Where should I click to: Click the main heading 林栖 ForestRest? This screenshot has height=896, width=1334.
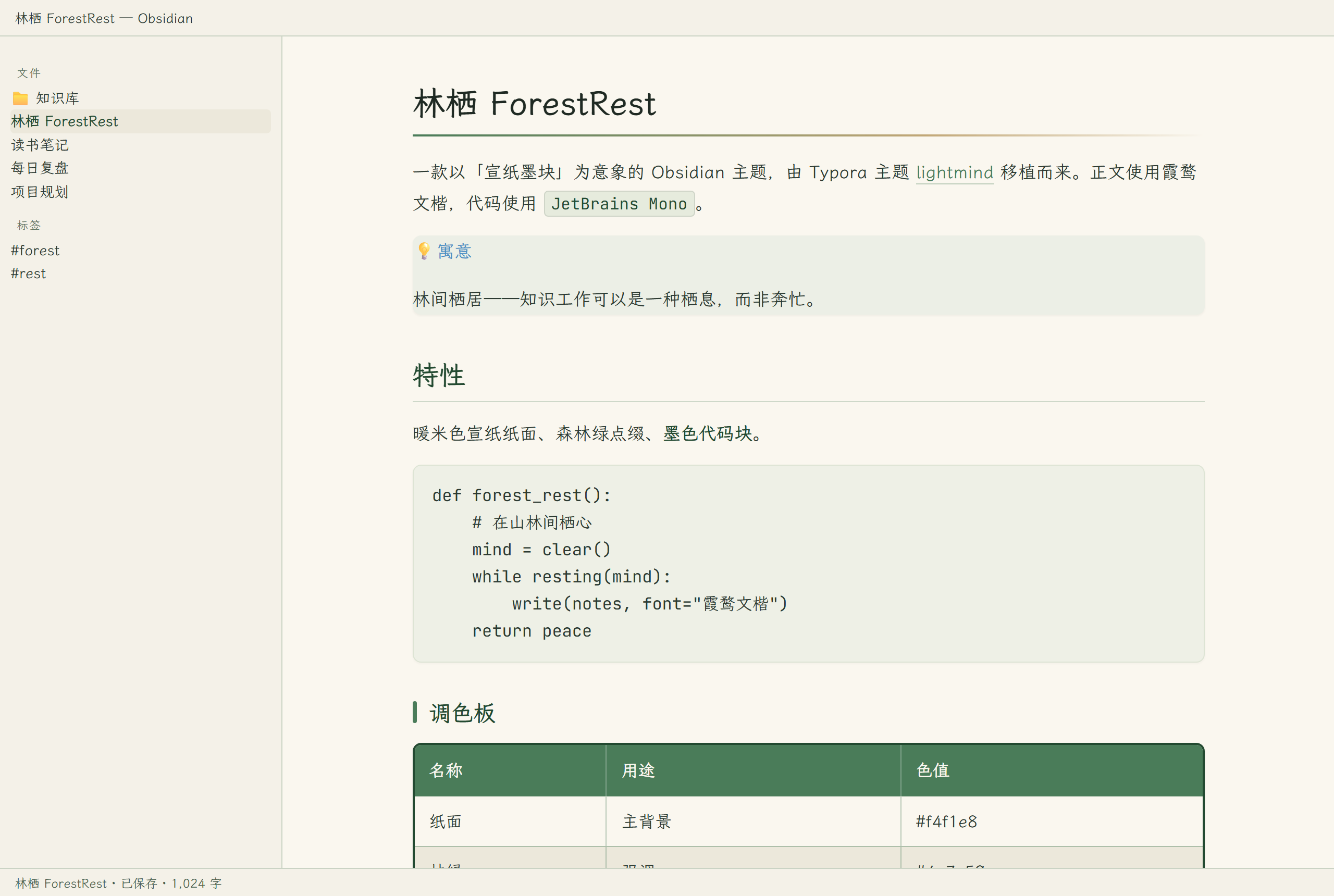(535, 104)
